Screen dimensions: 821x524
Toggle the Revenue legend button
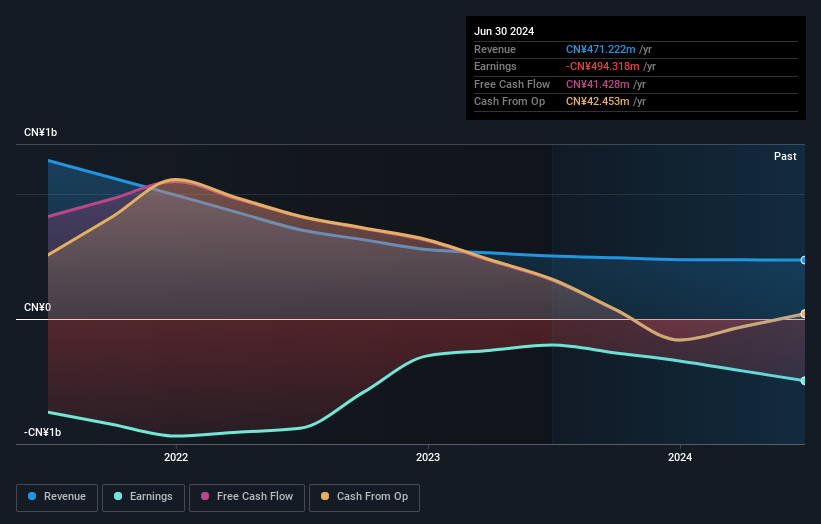click(x=57, y=497)
